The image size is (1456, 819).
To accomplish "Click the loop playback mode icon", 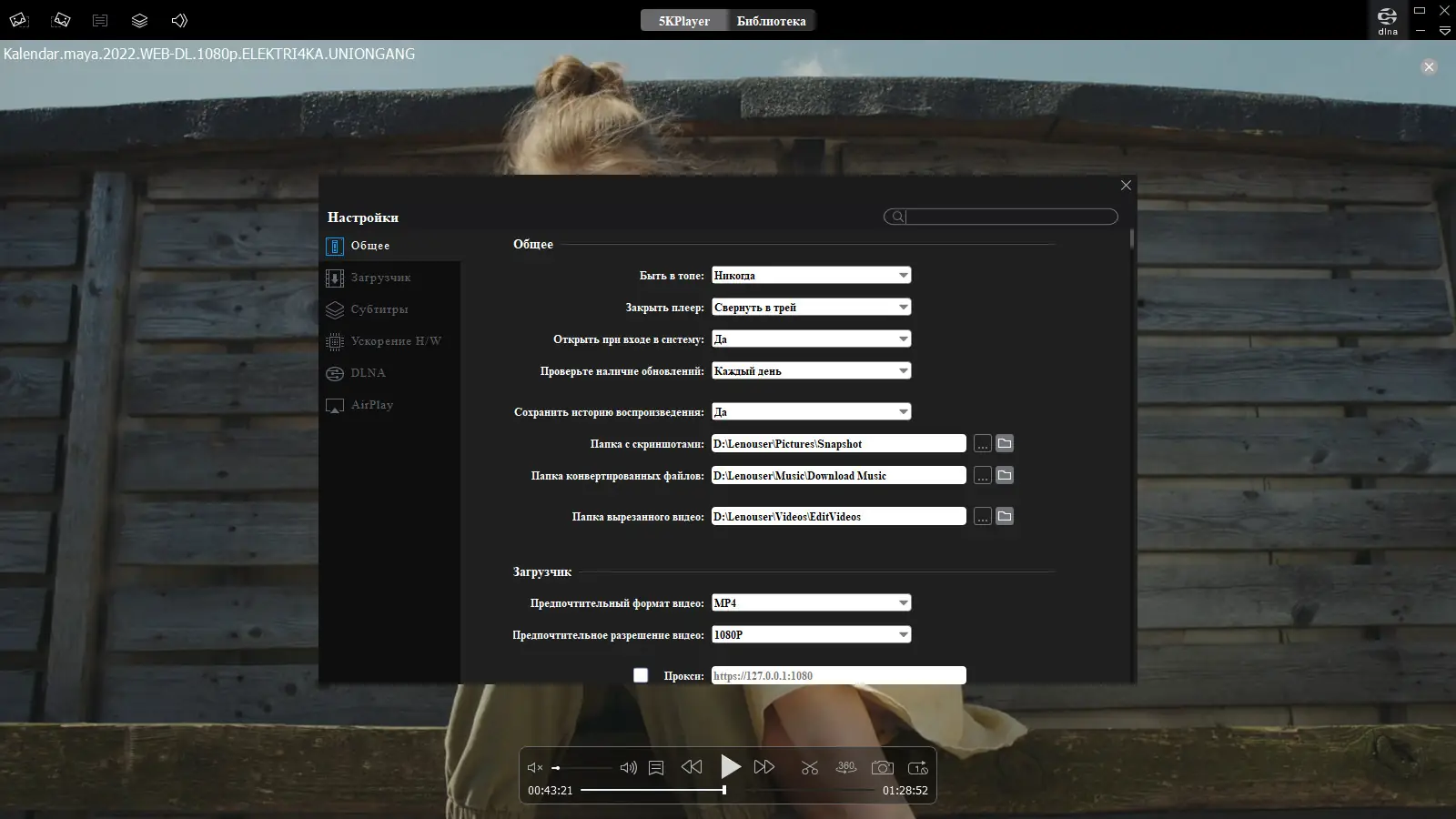I will pyautogui.click(x=918, y=767).
